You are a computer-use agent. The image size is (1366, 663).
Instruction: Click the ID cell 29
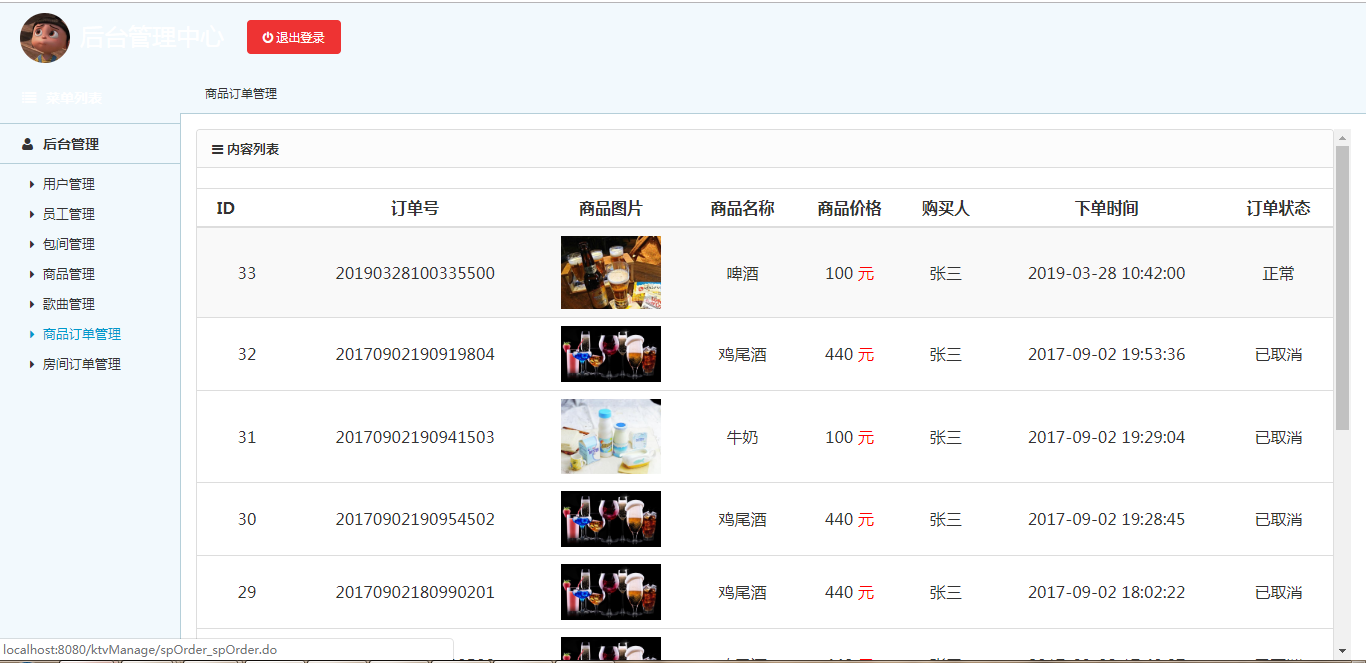point(247,592)
